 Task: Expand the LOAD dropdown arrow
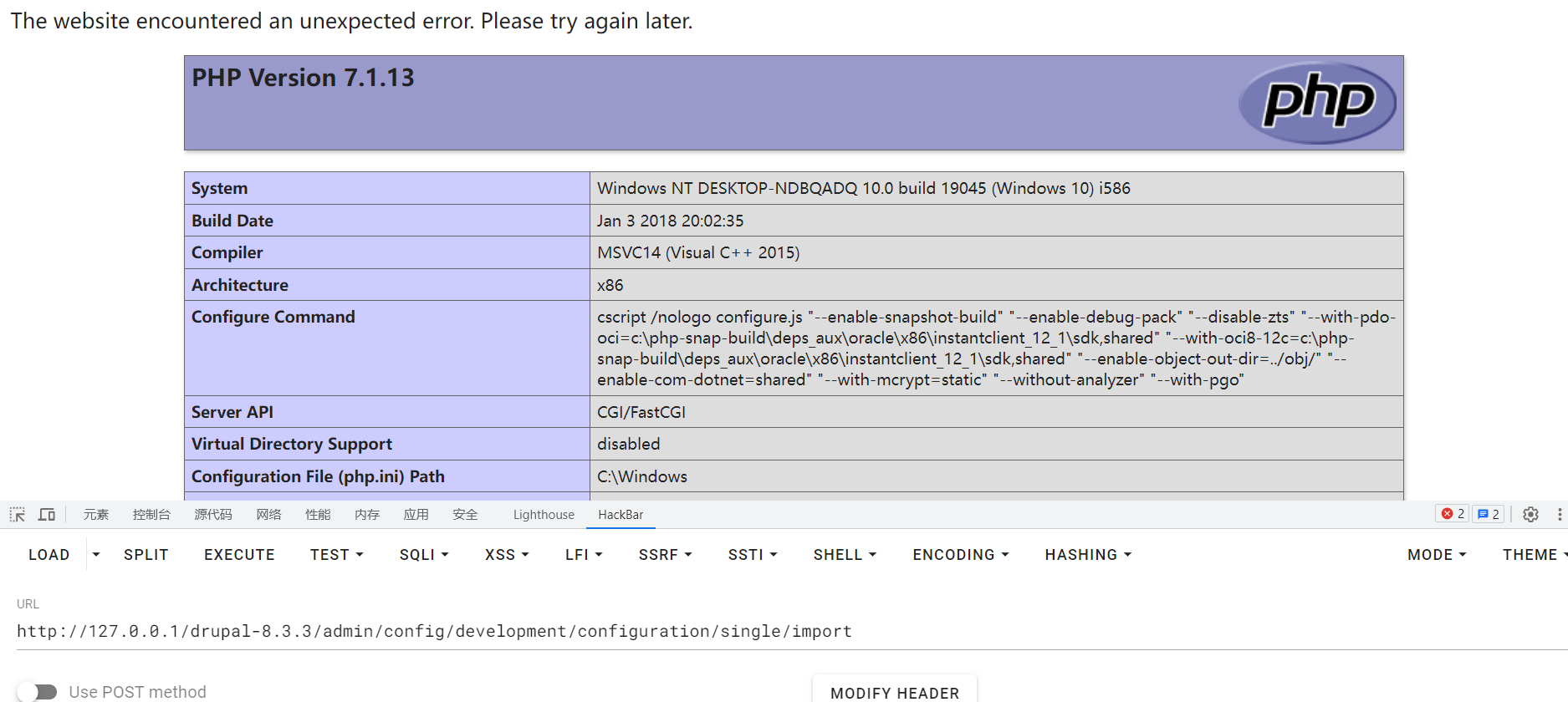(96, 555)
